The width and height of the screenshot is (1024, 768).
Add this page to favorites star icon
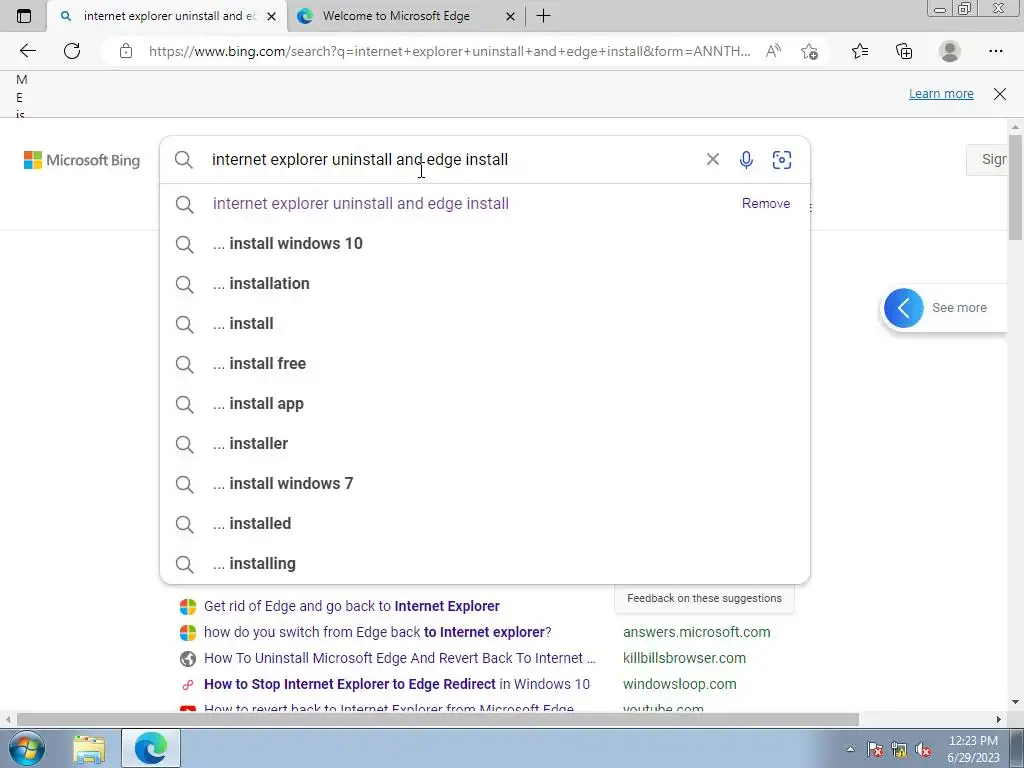coord(809,51)
